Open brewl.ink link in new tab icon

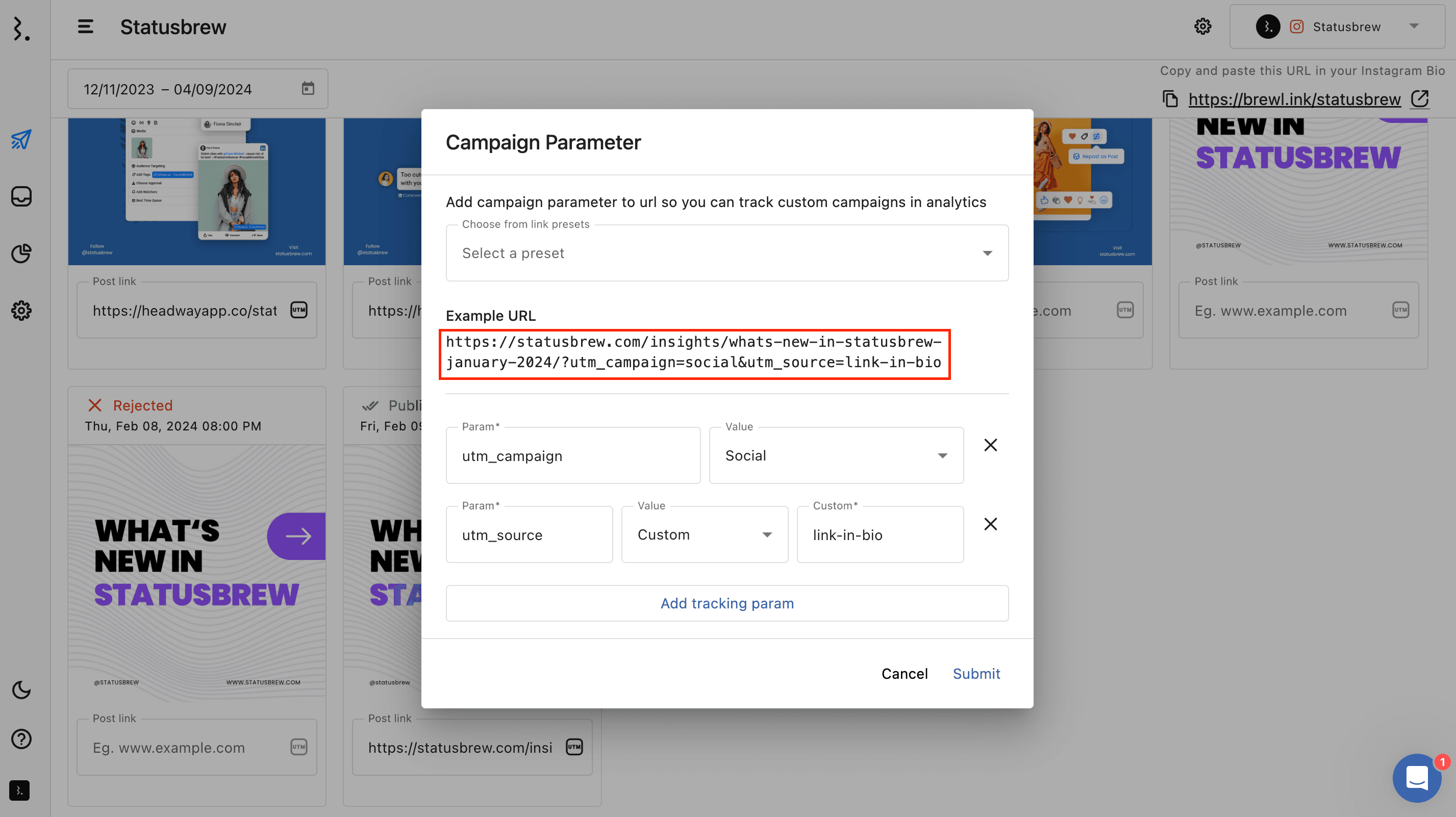pyautogui.click(x=1420, y=99)
